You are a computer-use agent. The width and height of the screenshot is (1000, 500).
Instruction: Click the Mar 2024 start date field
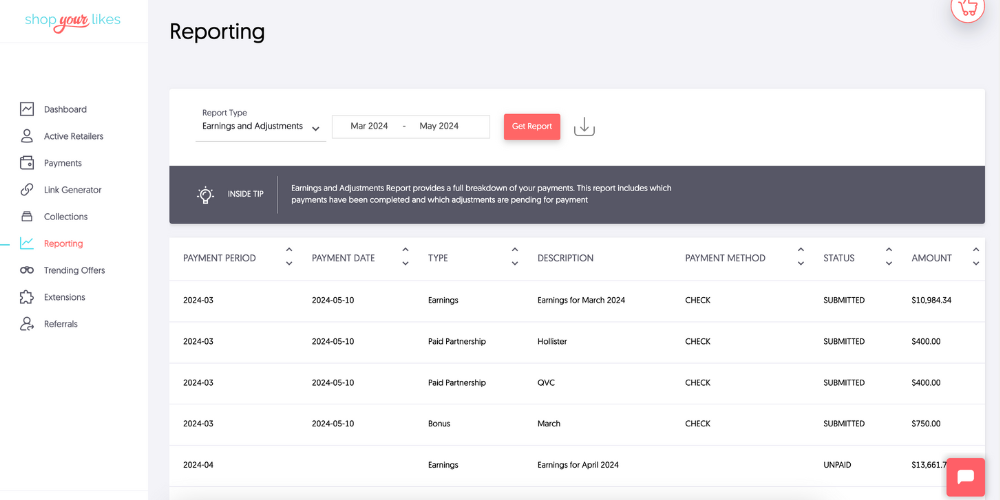coord(369,126)
